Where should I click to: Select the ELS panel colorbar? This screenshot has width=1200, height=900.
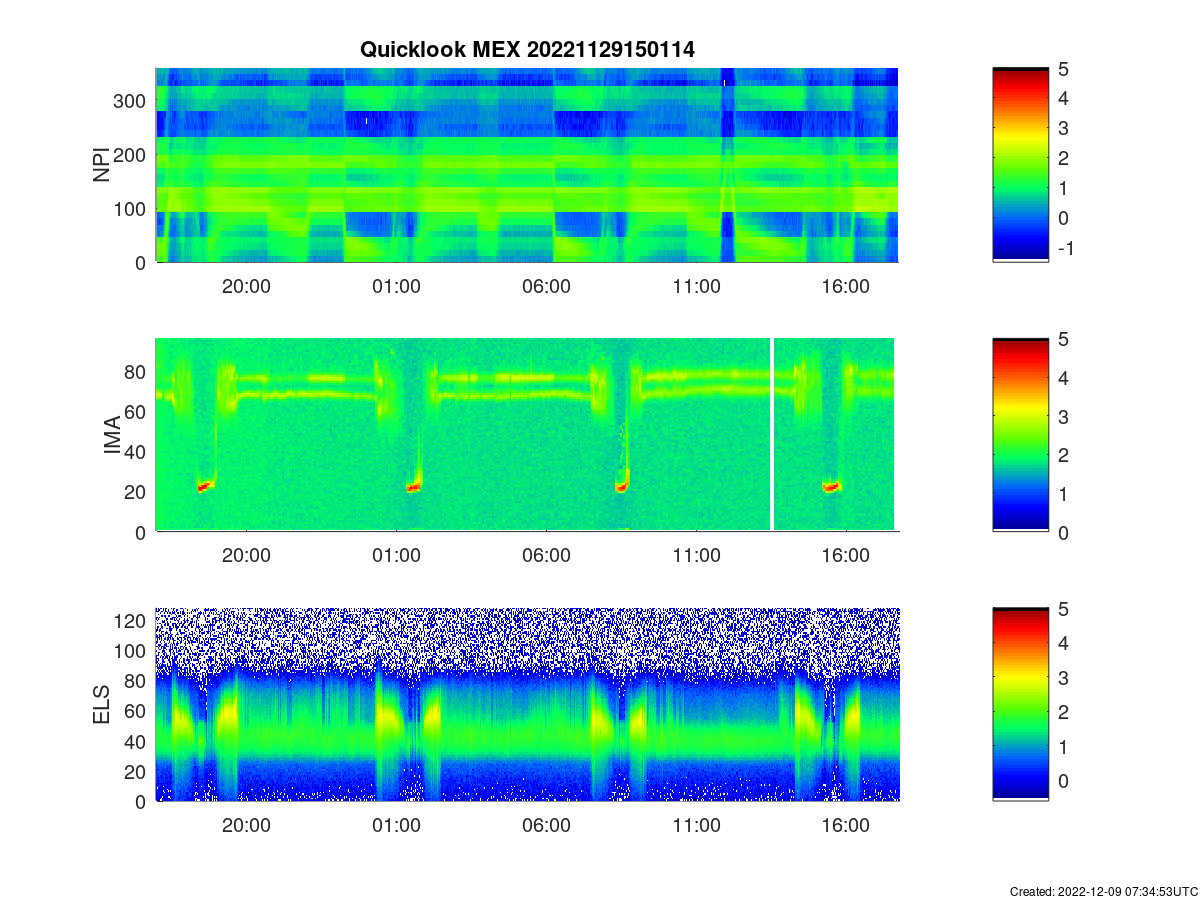click(x=1020, y=705)
